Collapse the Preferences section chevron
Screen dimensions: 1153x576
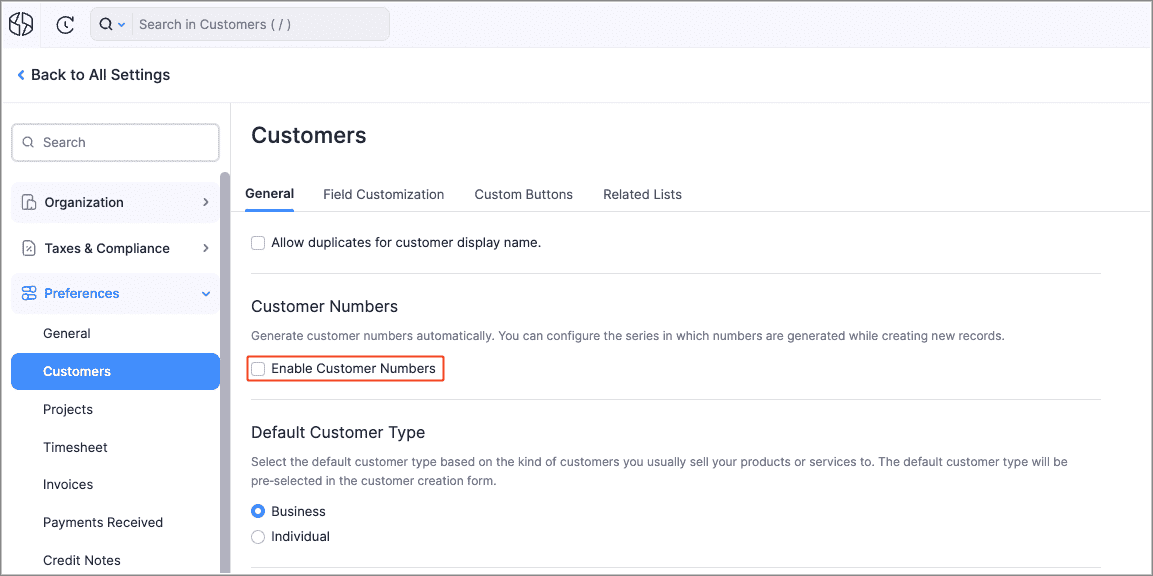click(x=206, y=294)
